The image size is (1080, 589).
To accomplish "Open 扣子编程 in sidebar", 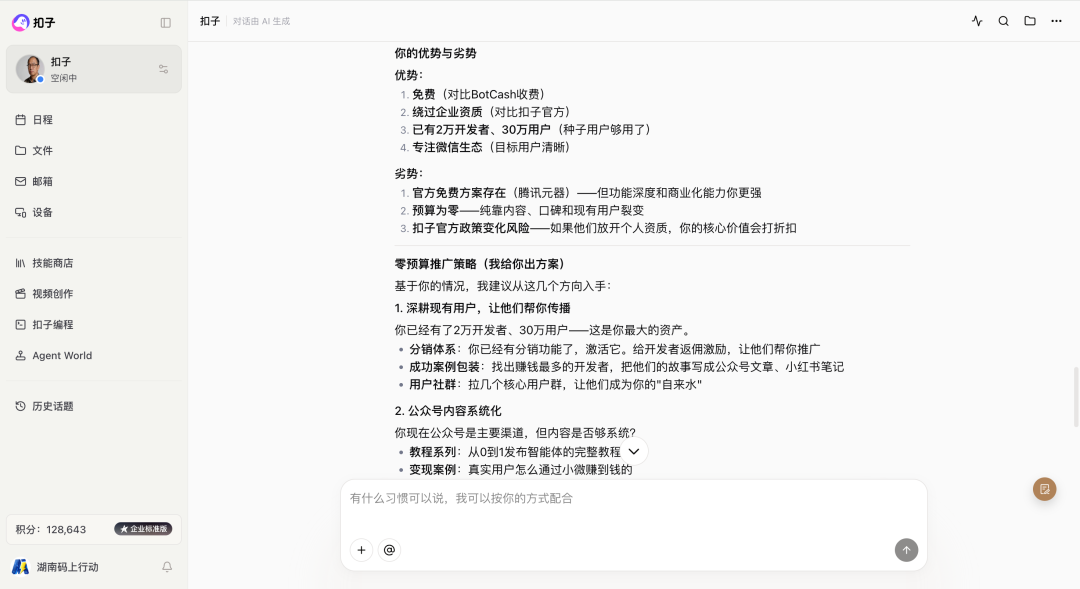I will [x=94, y=324].
